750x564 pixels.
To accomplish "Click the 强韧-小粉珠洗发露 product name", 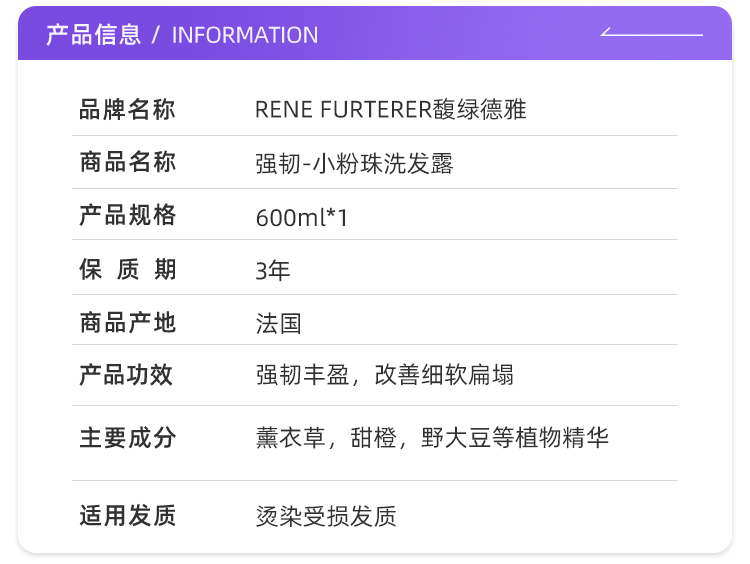I will pyautogui.click(x=354, y=163).
